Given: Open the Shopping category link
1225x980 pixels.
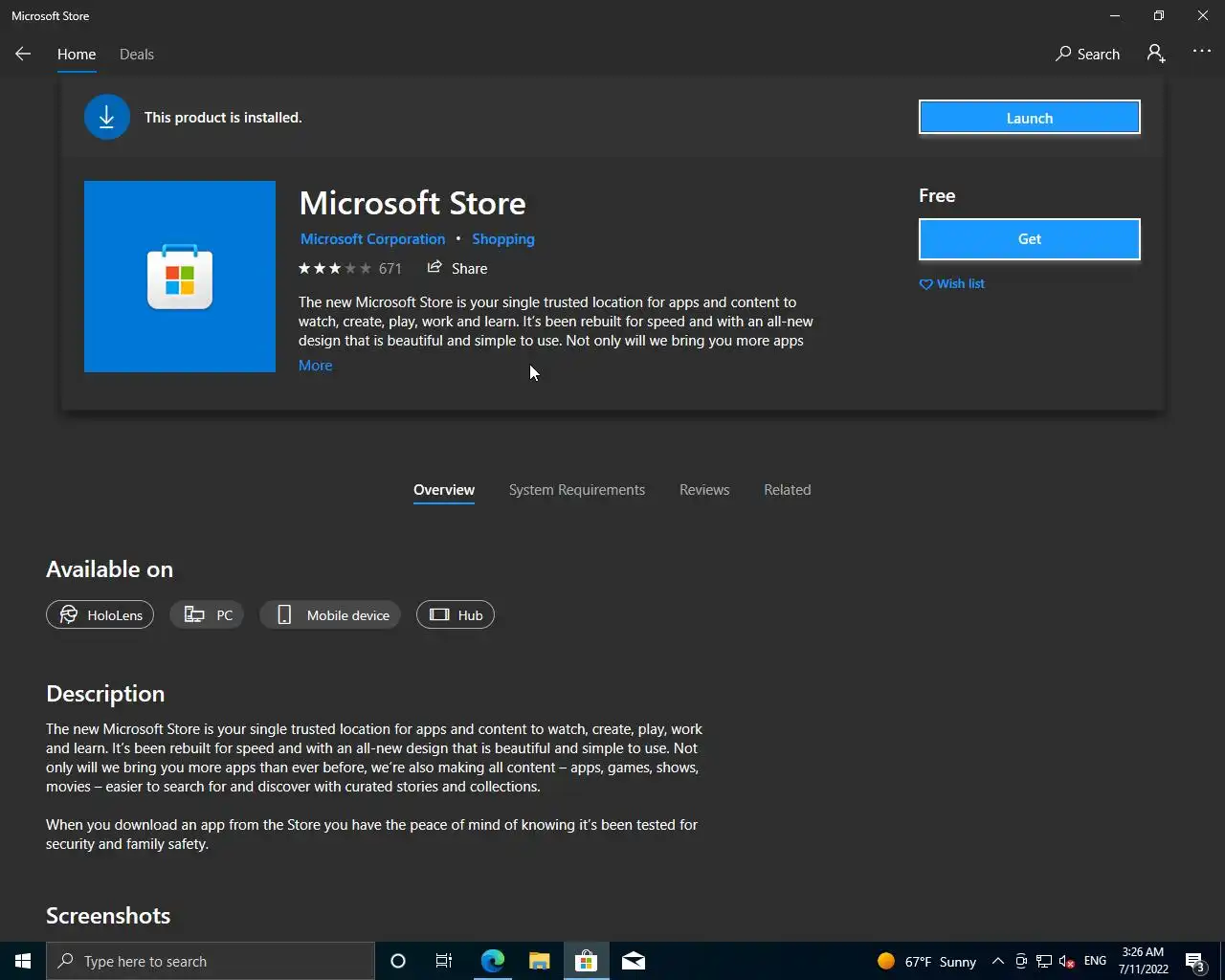Looking at the screenshot, I should pyautogui.click(x=503, y=239).
